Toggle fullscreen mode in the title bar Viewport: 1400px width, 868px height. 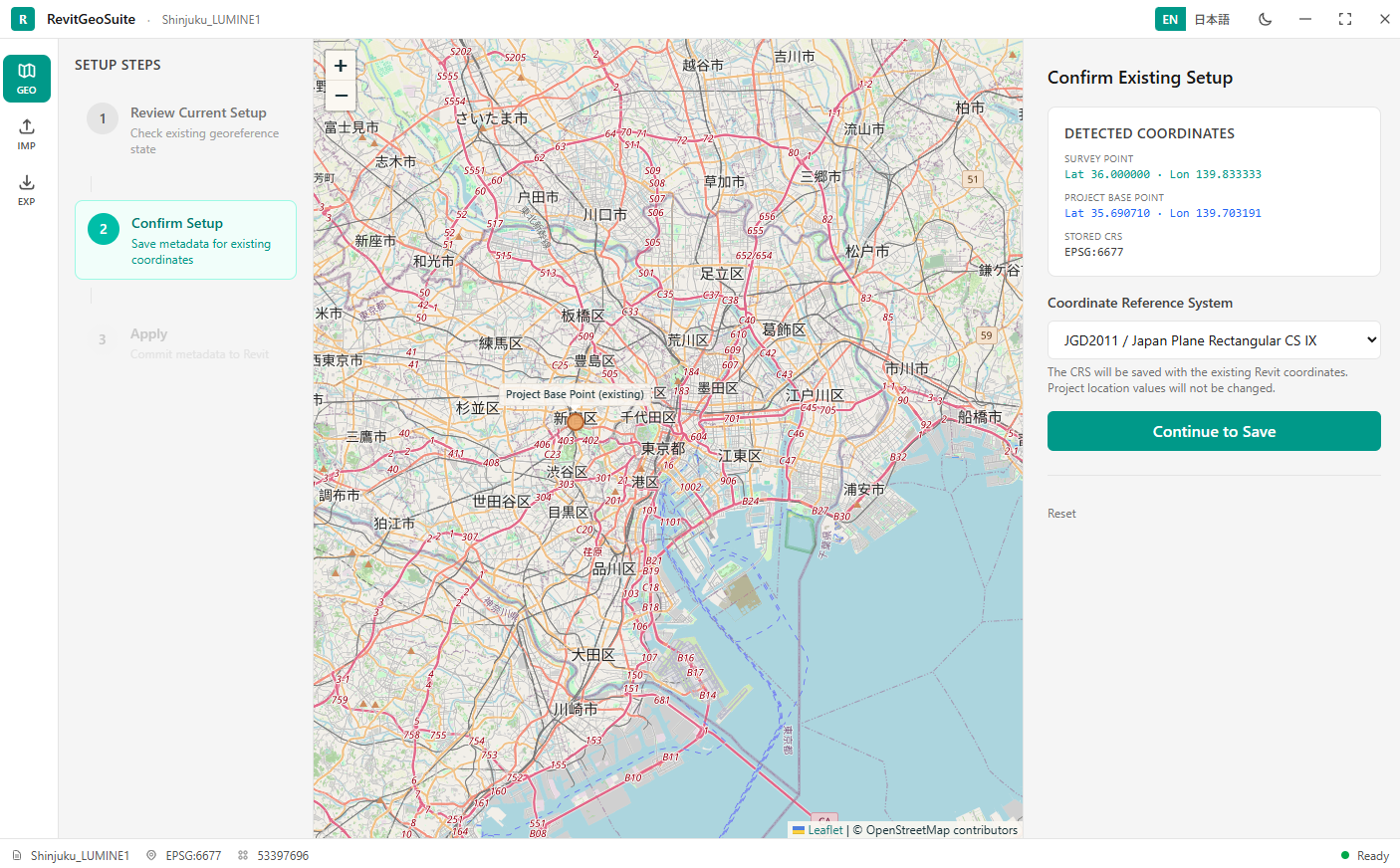coord(1345,19)
